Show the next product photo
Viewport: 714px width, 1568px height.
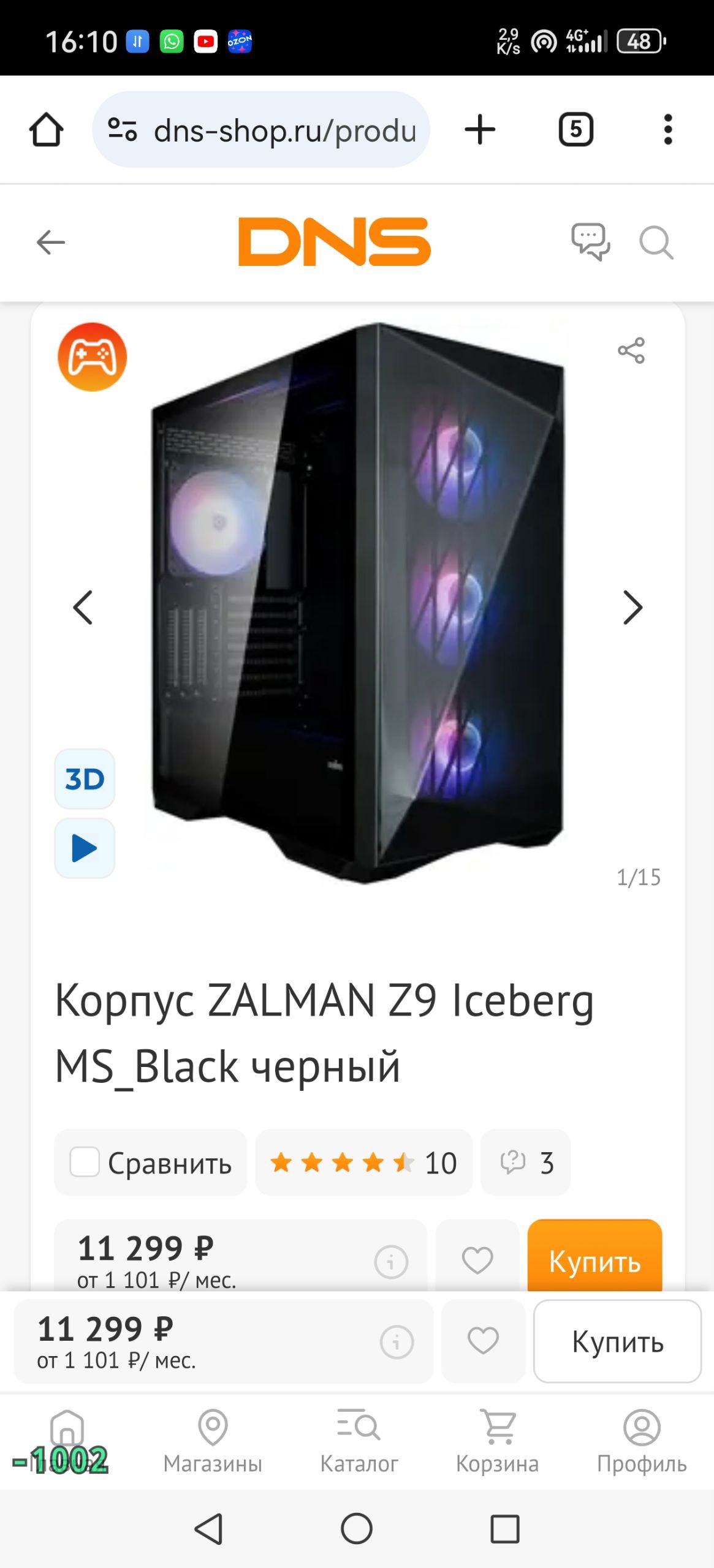pyautogui.click(x=632, y=608)
